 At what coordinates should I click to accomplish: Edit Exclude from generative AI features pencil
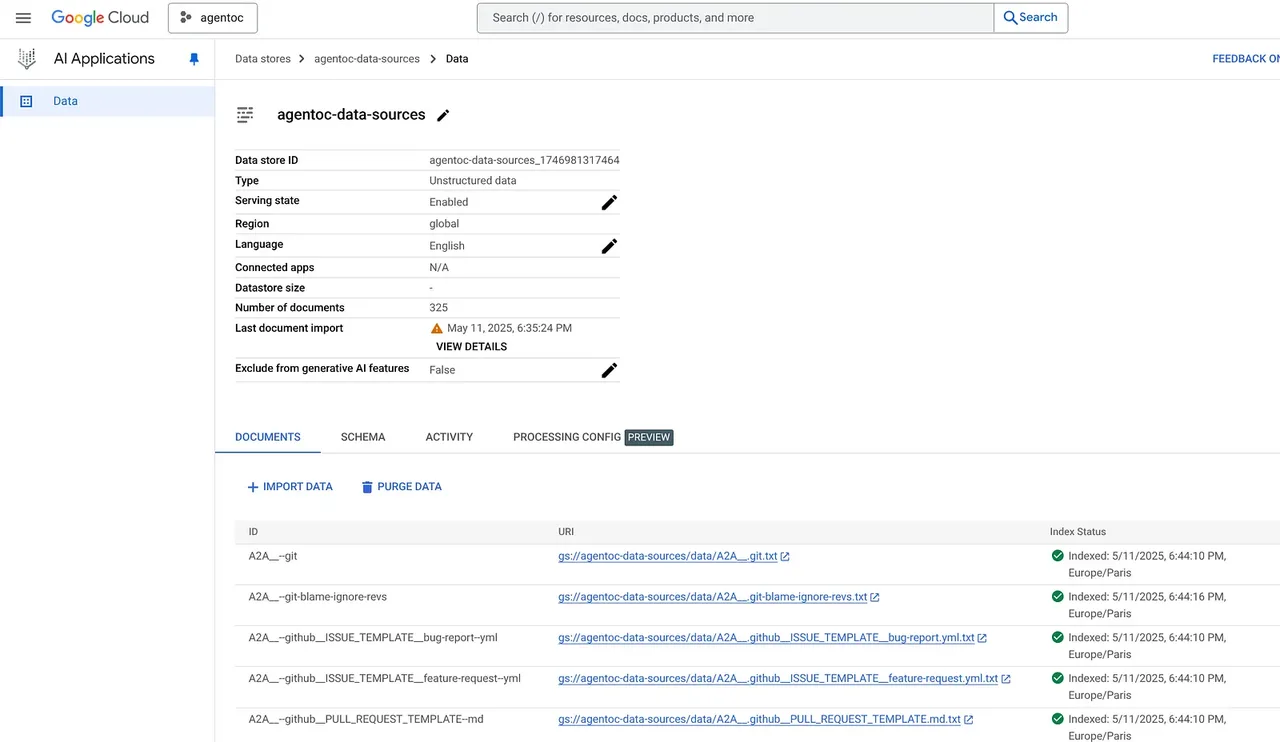pyautogui.click(x=609, y=370)
